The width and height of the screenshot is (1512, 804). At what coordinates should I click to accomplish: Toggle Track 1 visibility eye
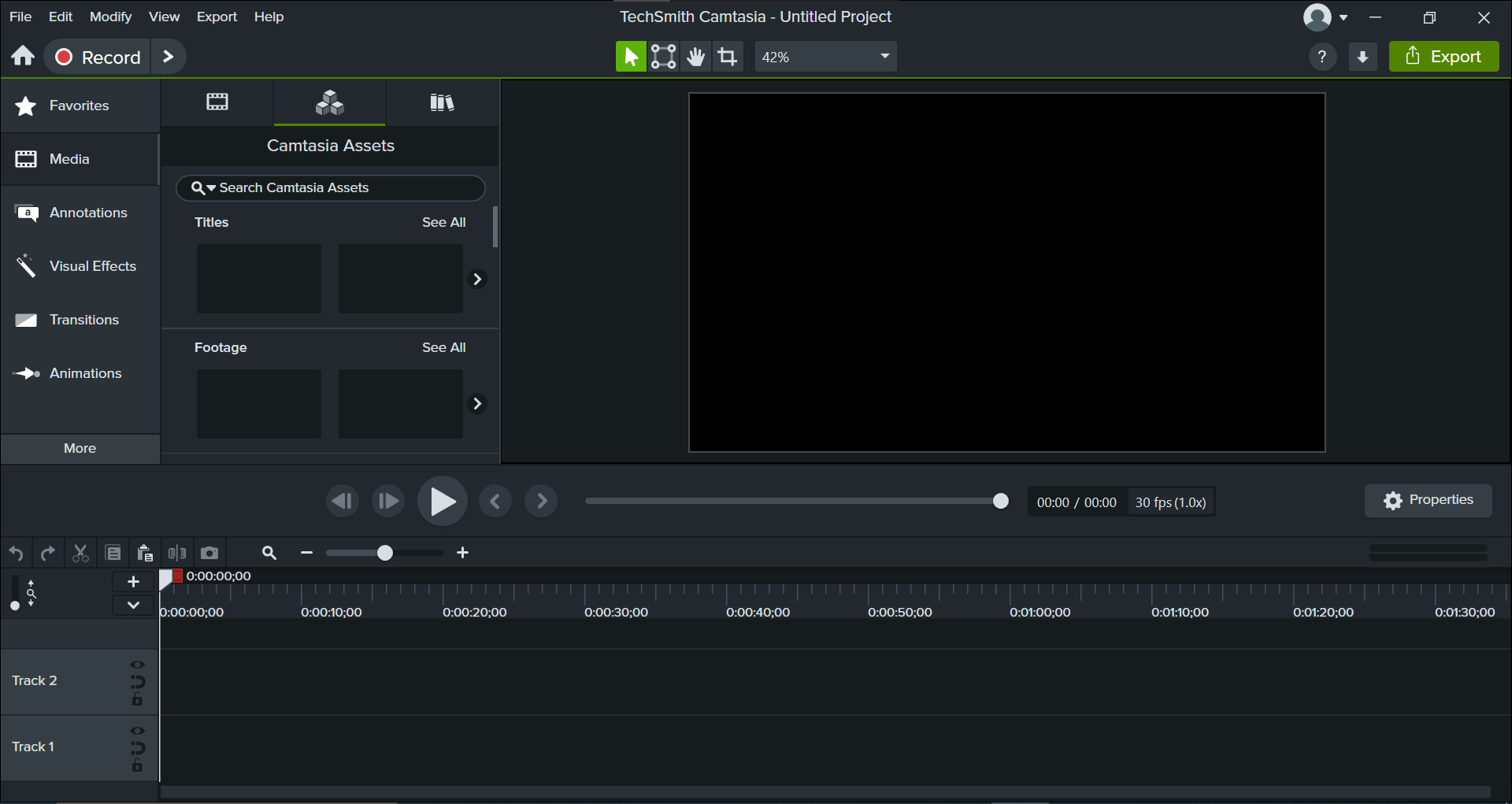(138, 731)
